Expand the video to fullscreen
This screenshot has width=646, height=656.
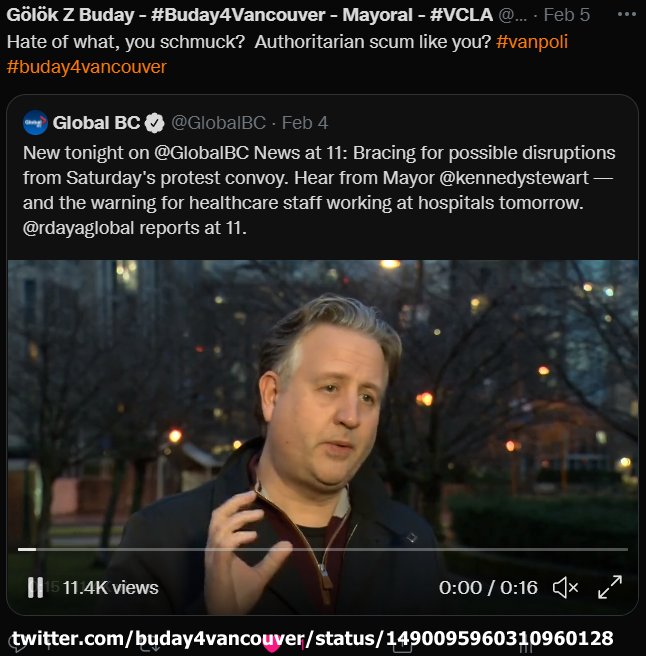click(610, 587)
